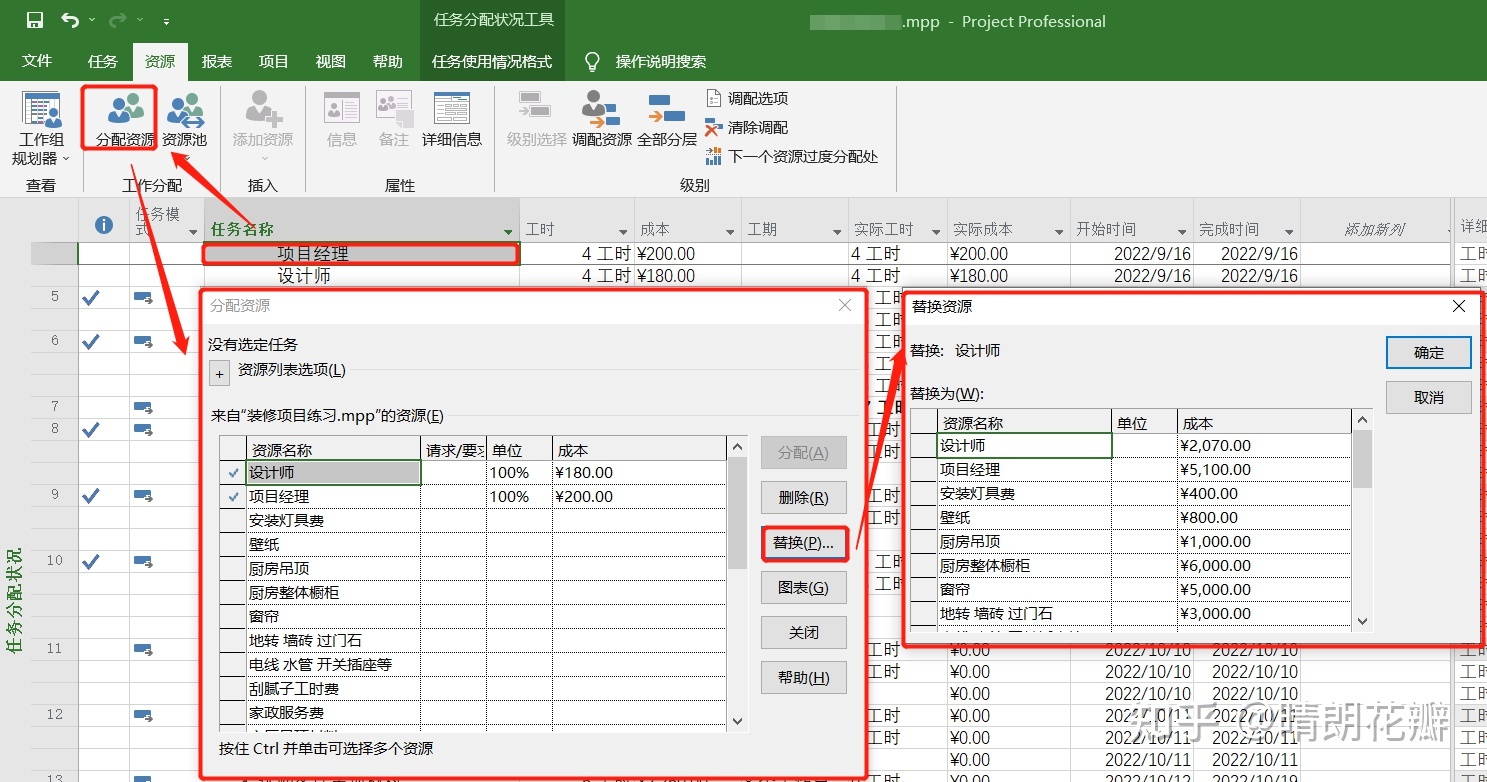This screenshot has width=1487, height=782.
Task: Click the 详细信息 (Details) ribbon icon
Action: coord(452,120)
